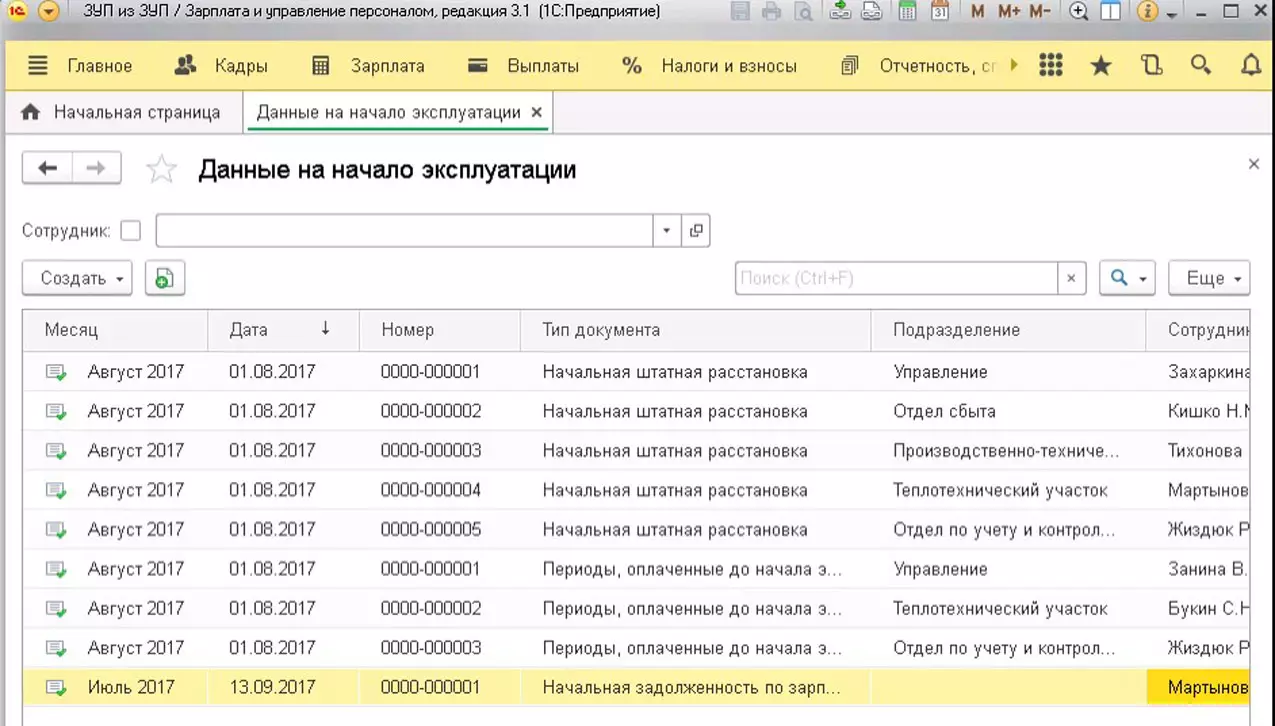Click the Создать dropdown button
Viewport: 1275px width, 726px height.
[x=77, y=279]
